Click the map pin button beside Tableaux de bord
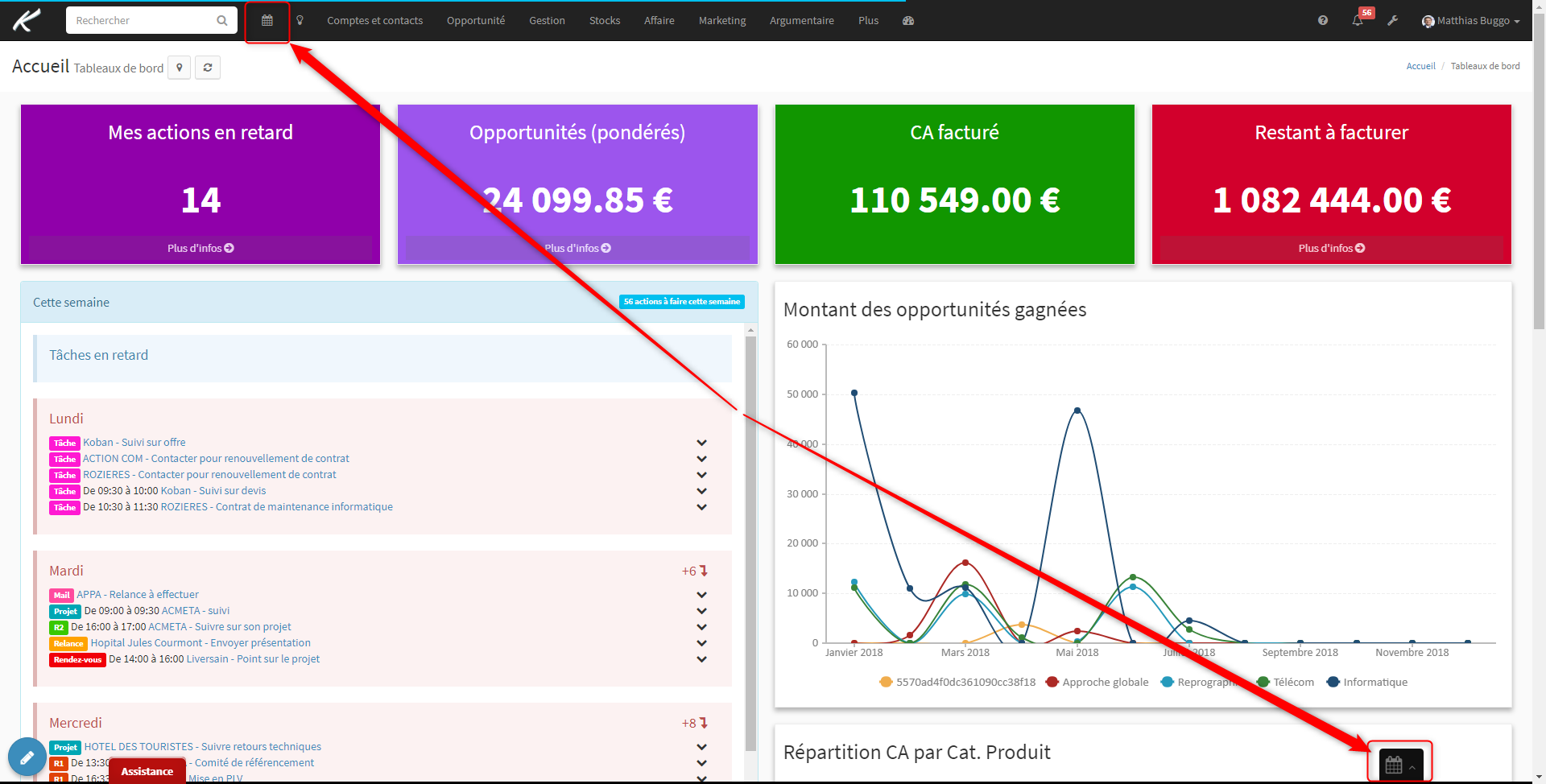 180,68
